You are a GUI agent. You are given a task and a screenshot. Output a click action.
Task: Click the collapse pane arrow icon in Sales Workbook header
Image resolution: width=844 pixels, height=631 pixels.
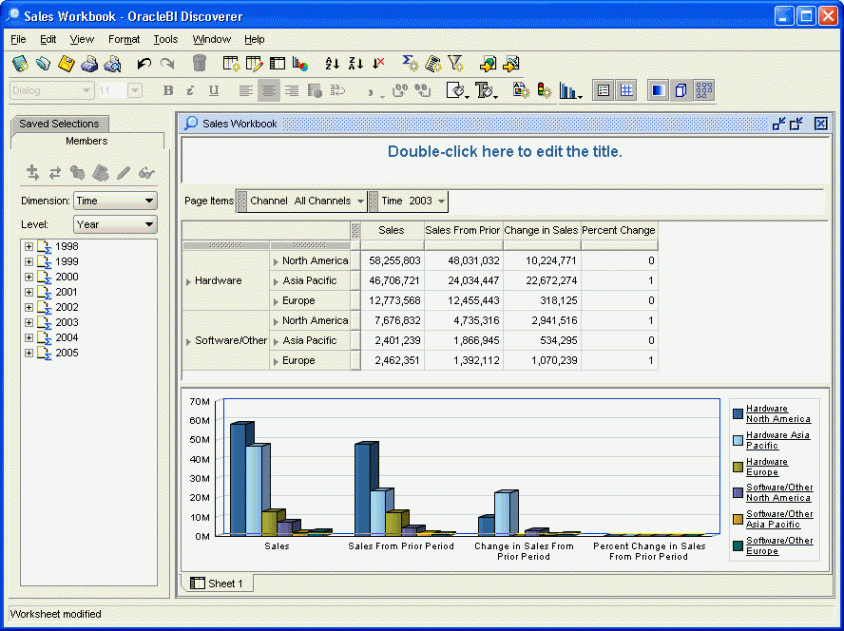point(778,124)
